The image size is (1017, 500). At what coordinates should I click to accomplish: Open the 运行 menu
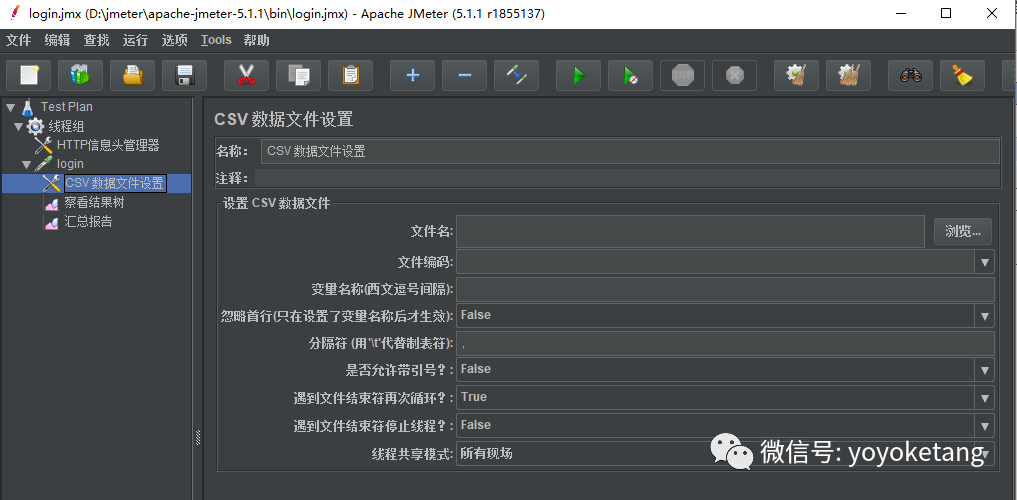(x=135, y=40)
